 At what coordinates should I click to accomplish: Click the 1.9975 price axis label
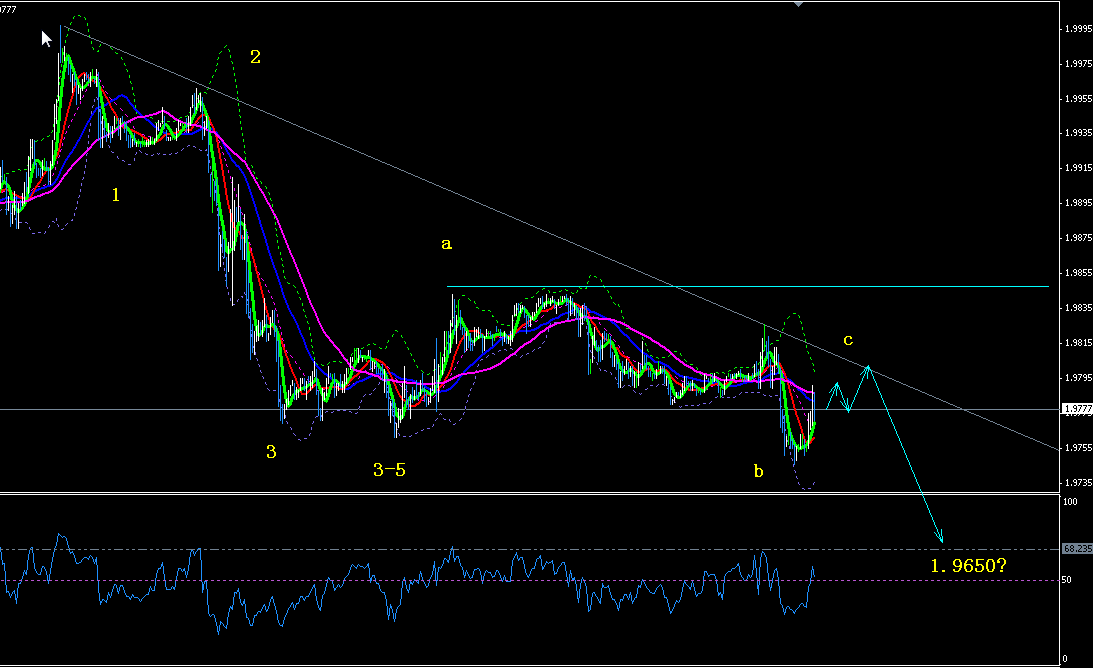click(1078, 63)
